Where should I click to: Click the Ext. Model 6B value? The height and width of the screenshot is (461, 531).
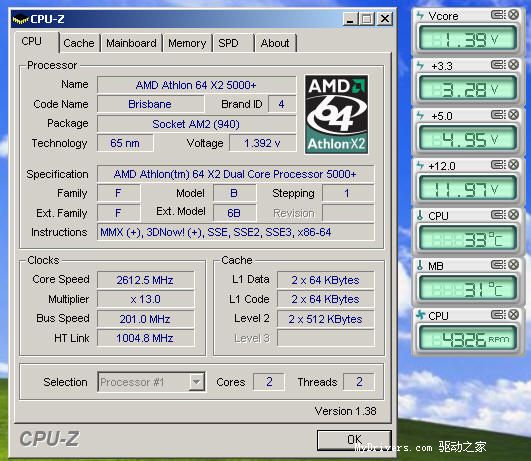234,213
